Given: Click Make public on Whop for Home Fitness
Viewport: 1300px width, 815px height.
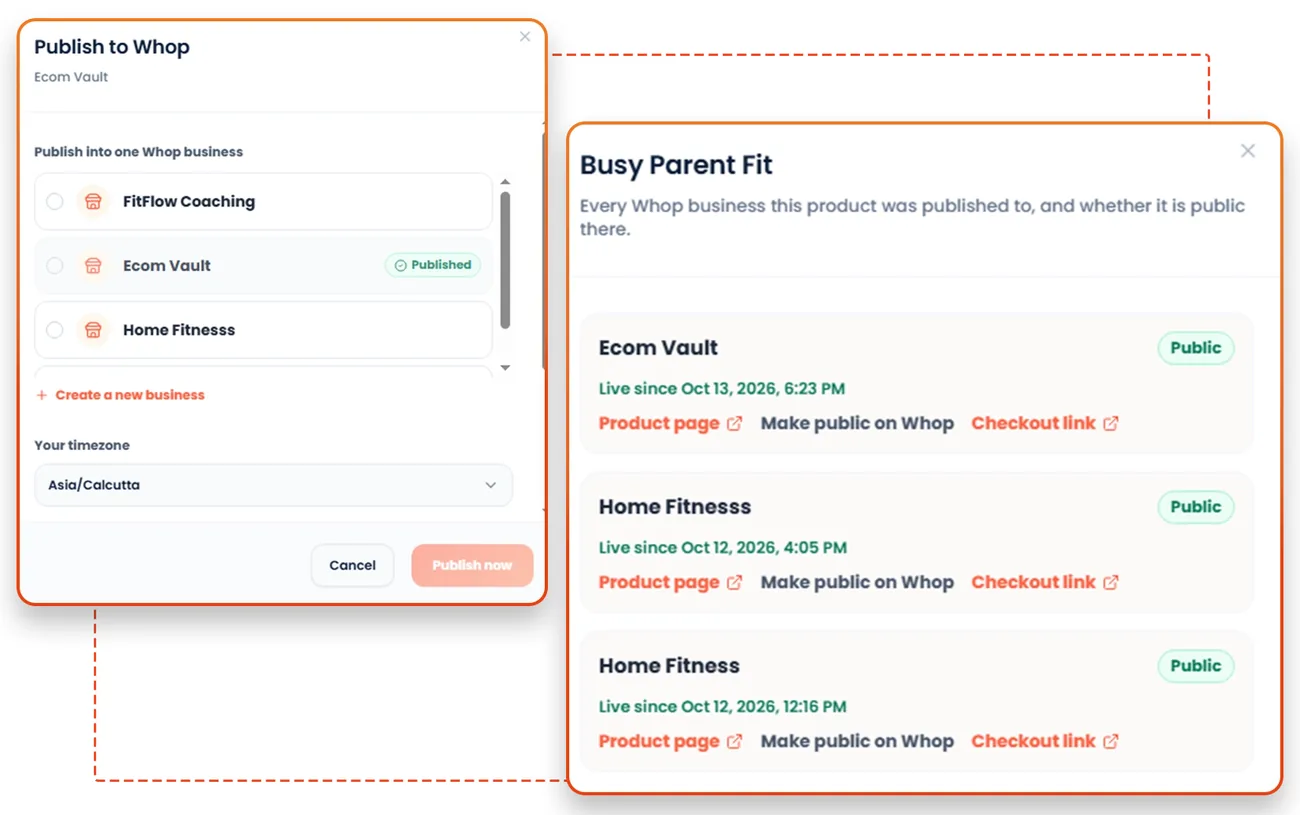Looking at the screenshot, I should (857, 741).
